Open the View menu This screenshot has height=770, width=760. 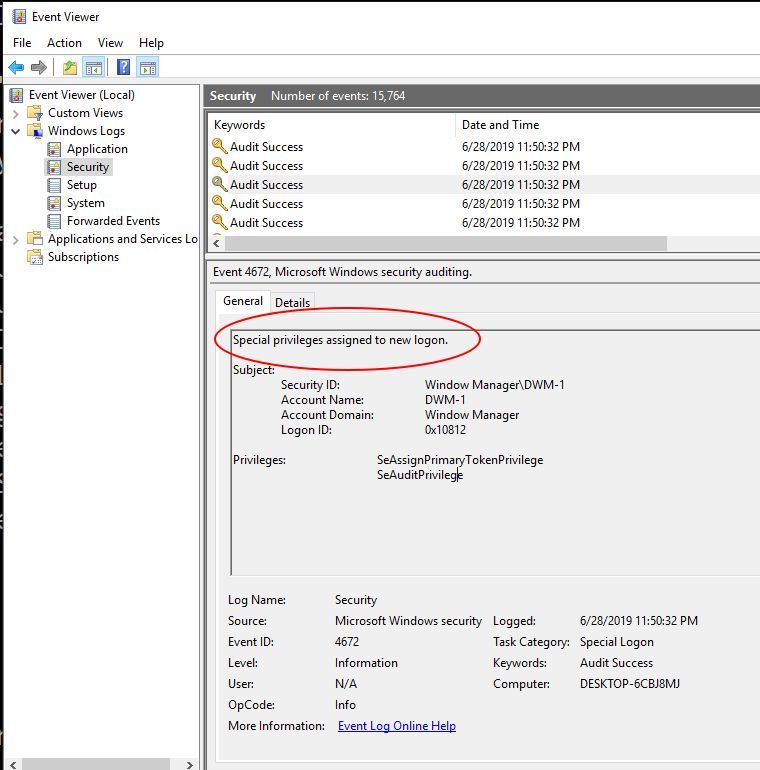(110, 43)
